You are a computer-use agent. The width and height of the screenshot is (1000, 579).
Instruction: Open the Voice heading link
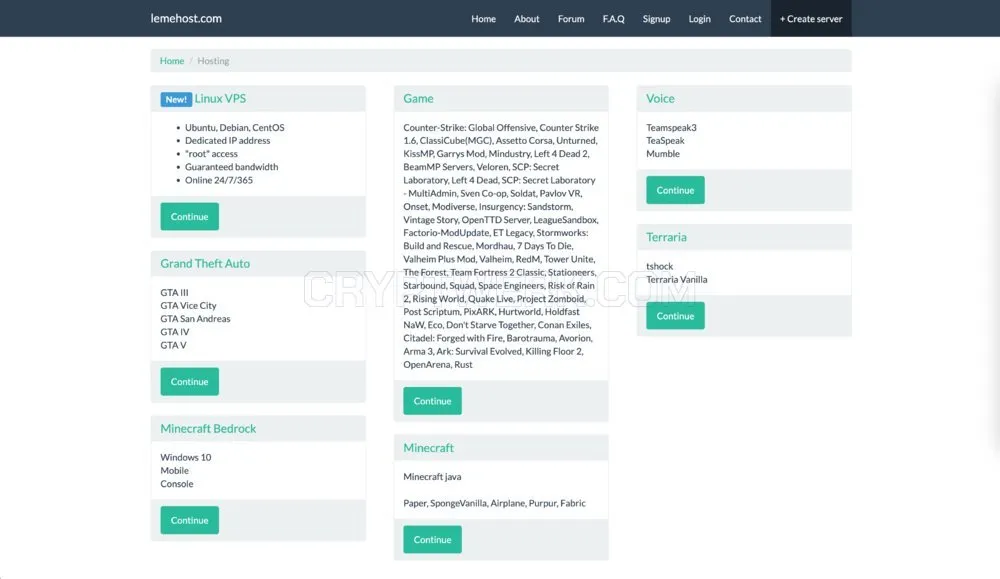(660, 98)
